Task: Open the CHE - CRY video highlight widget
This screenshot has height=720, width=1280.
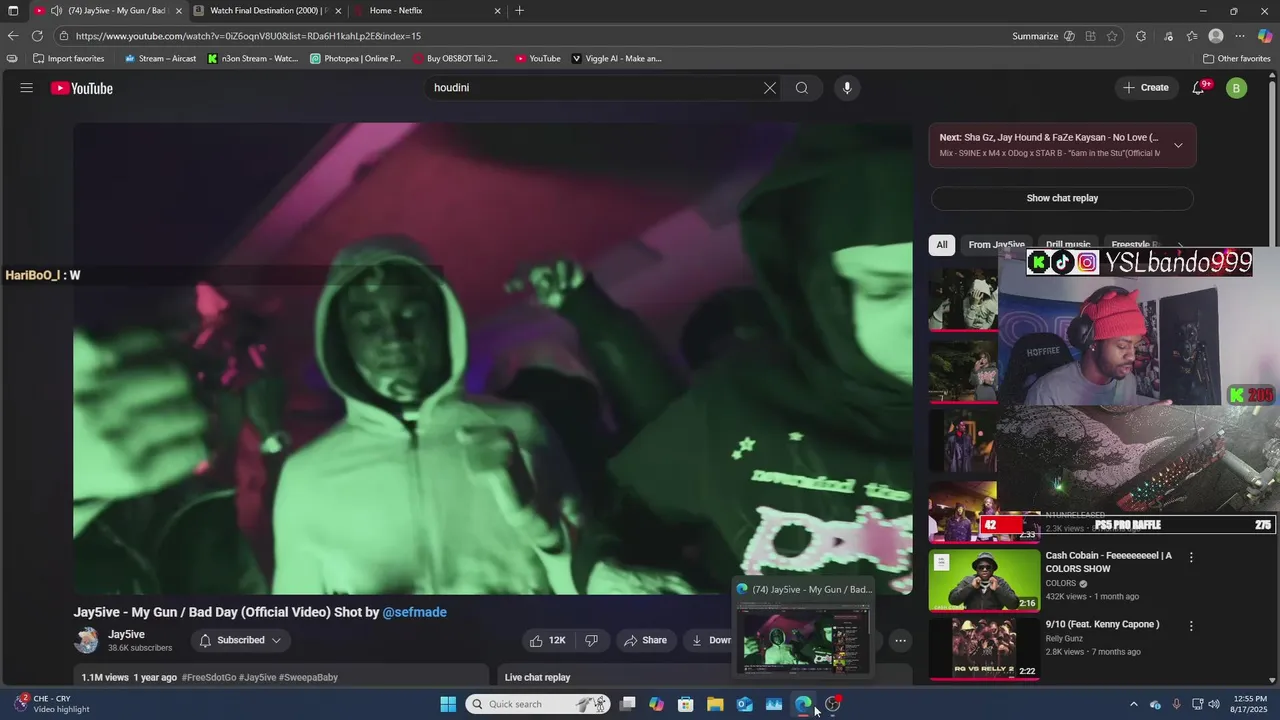Action: coord(52,704)
